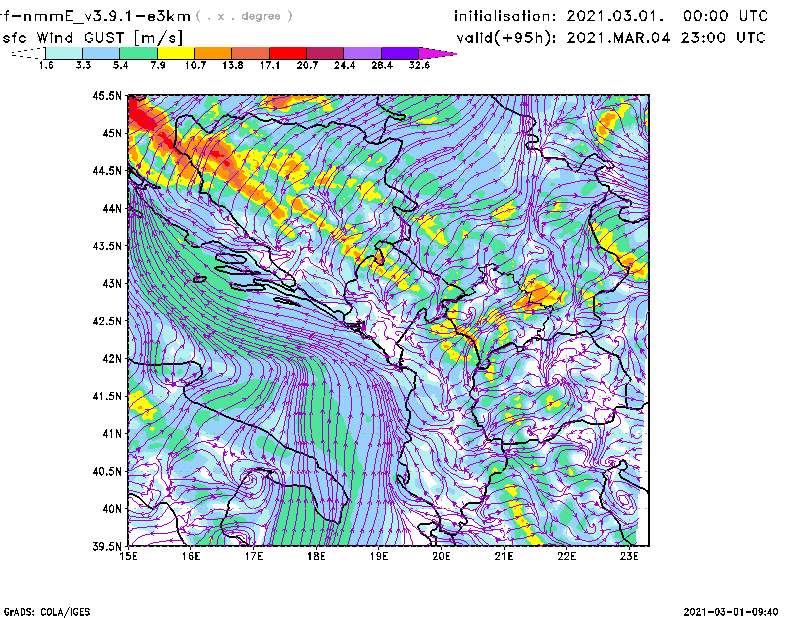Click the valid date '2021.MAR.04'
Screen dimensions: 800x618
click(x=618, y=38)
